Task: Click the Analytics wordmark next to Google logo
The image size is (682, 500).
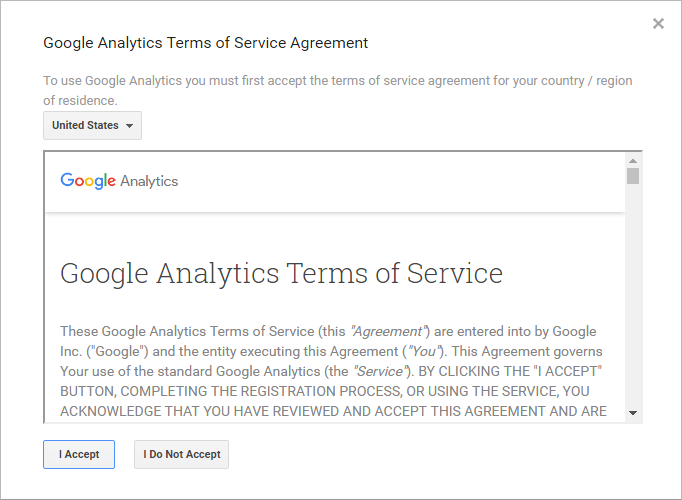Action: tap(149, 181)
